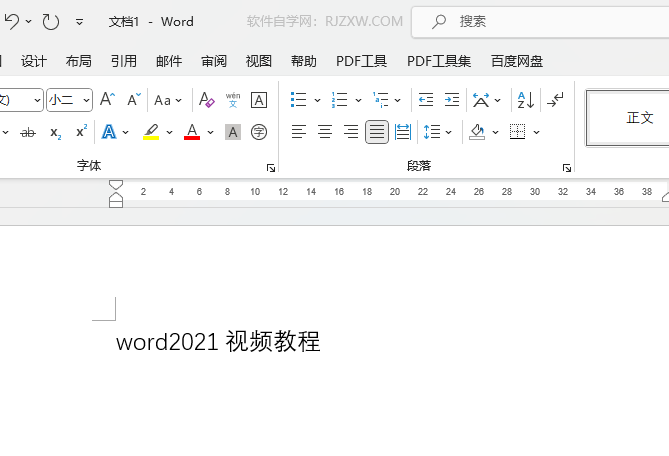This screenshot has width=669, height=456.
Task: Toggle character shading gray A
Action: (233, 132)
